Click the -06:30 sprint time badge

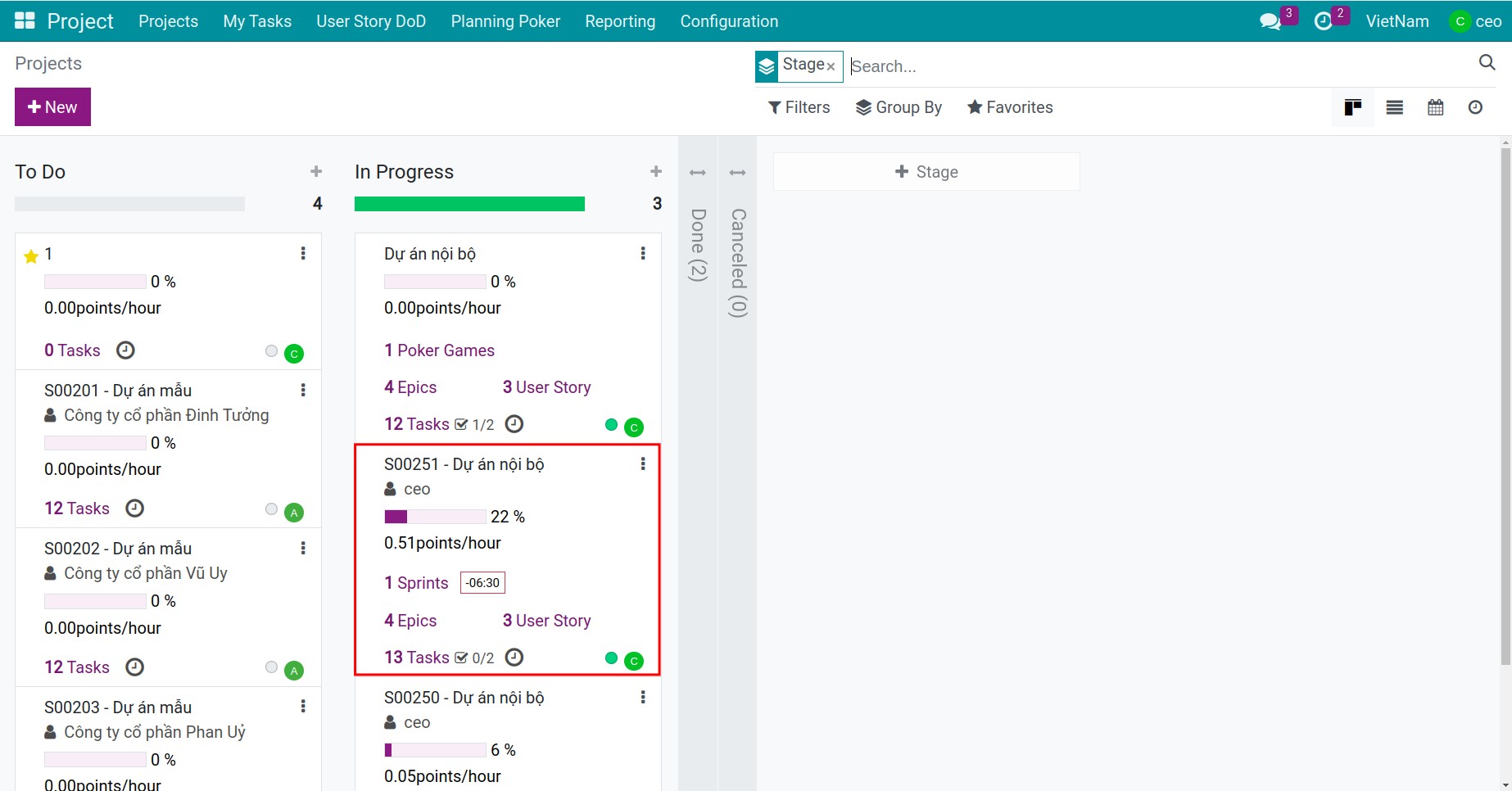[482, 583]
